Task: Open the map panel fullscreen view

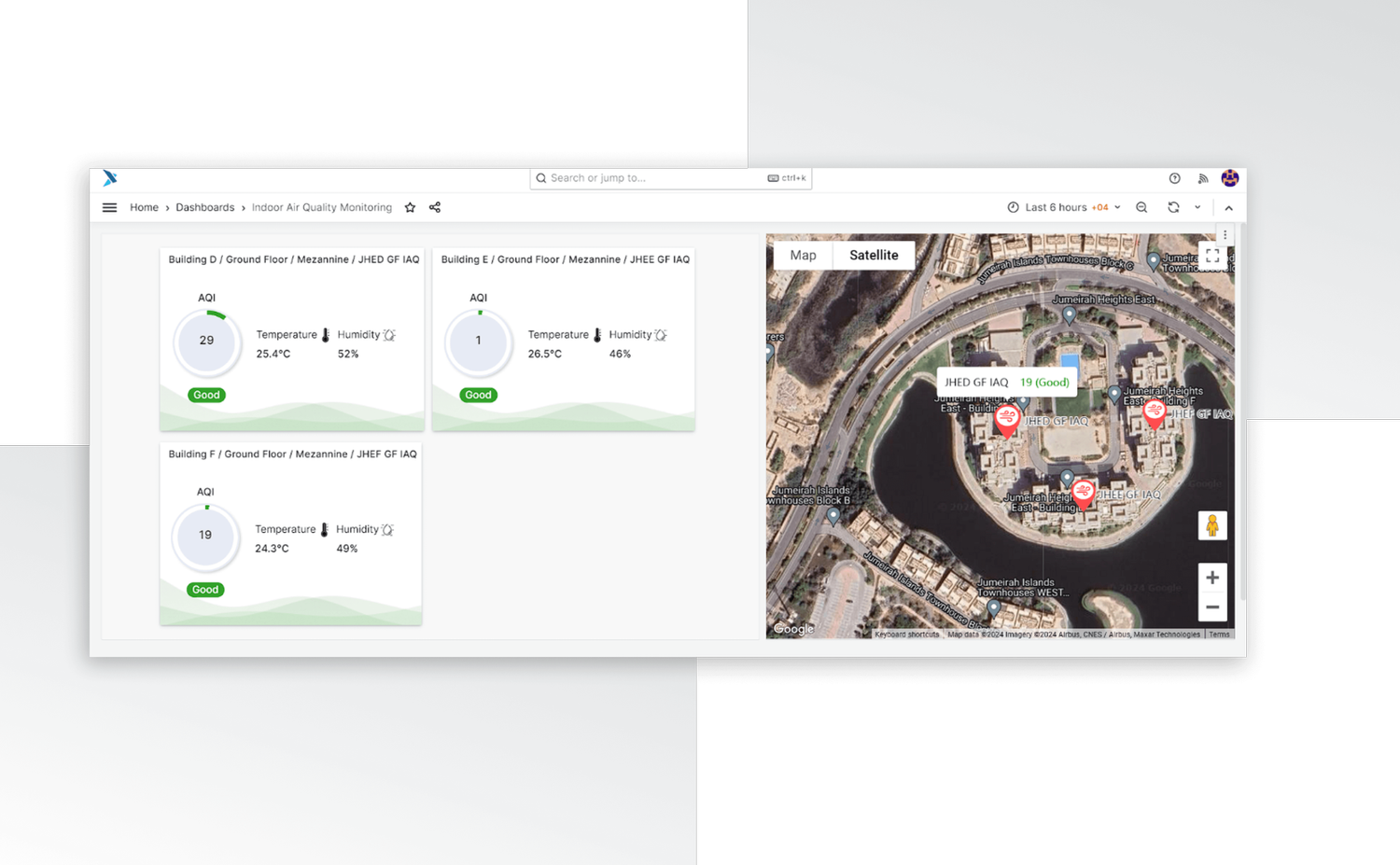Action: tap(1213, 255)
